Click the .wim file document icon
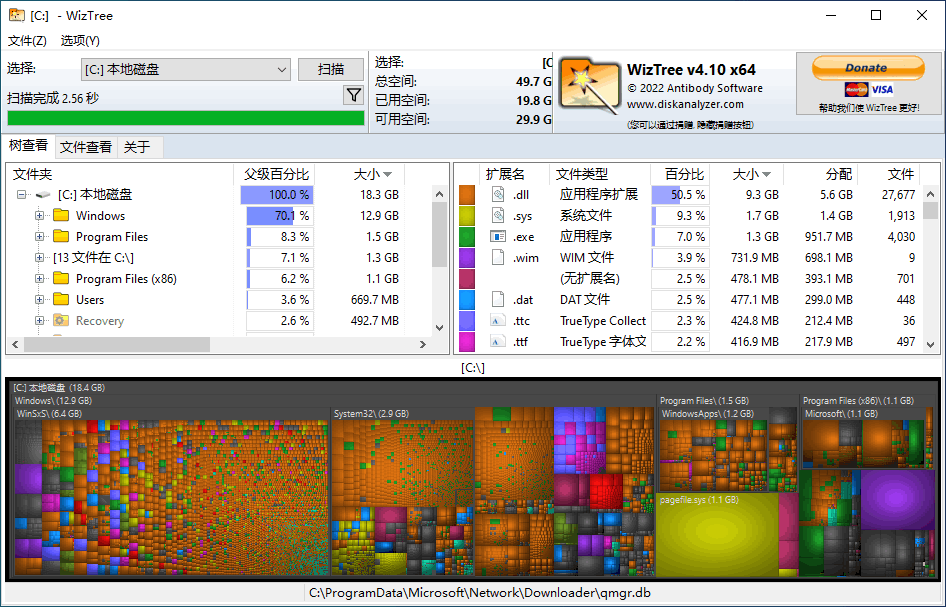Screen dimensions: 946x607 pyautogui.click(x=498, y=257)
